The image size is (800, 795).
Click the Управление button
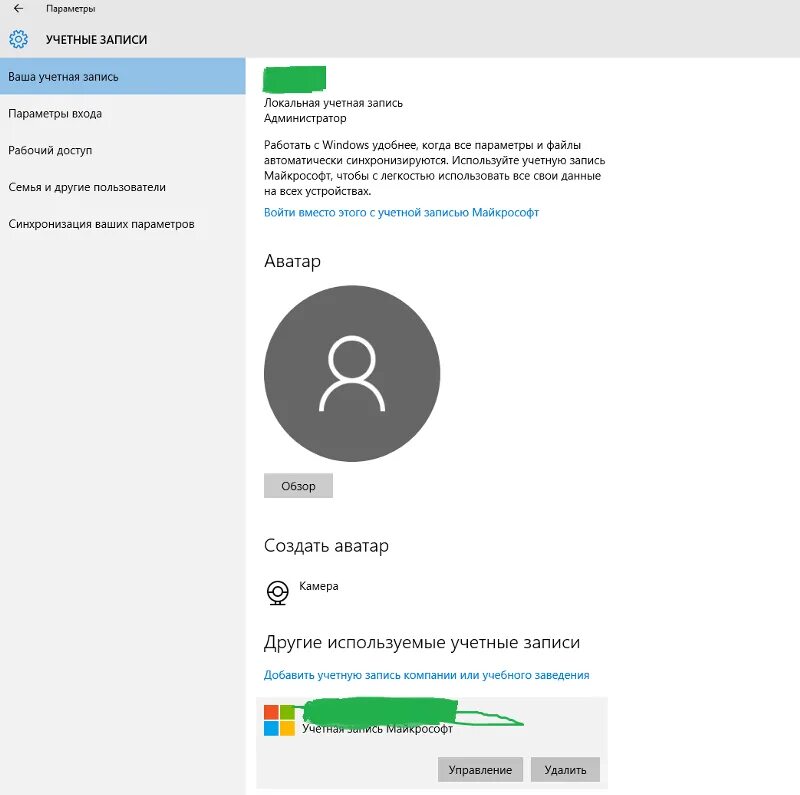pos(480,769)
